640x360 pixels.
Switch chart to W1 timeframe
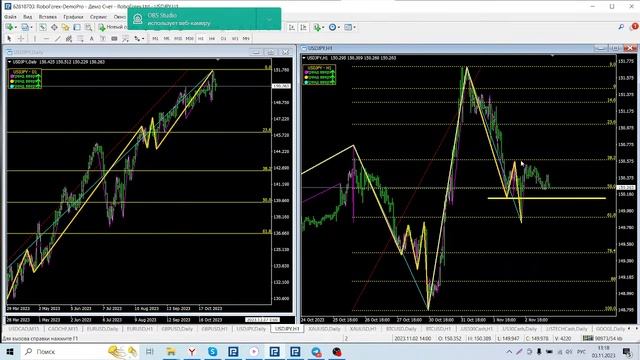click(x=235, y=38)
